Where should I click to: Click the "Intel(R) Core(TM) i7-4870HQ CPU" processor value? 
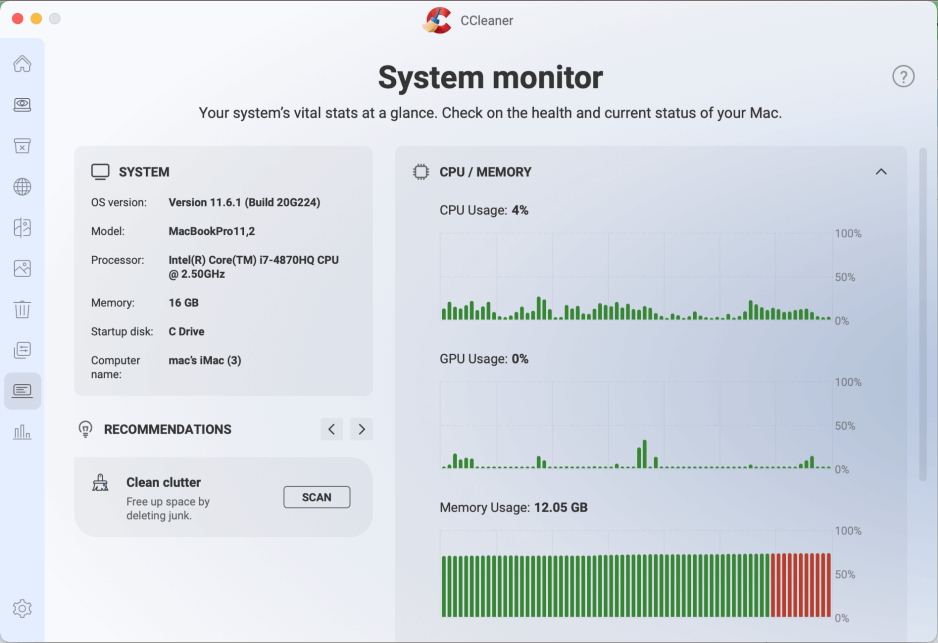point(254,267)
